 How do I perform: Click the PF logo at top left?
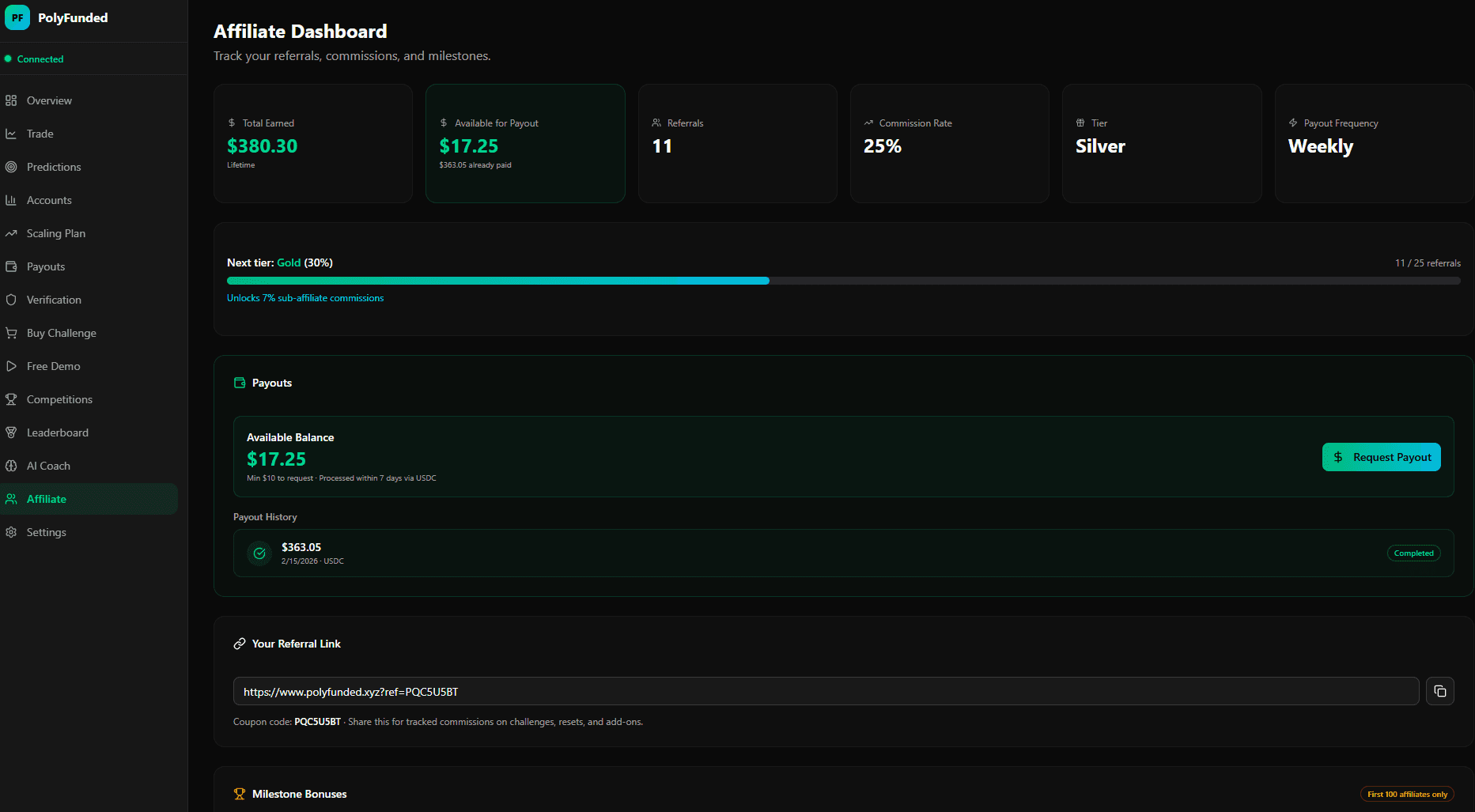tap(17, 17)
